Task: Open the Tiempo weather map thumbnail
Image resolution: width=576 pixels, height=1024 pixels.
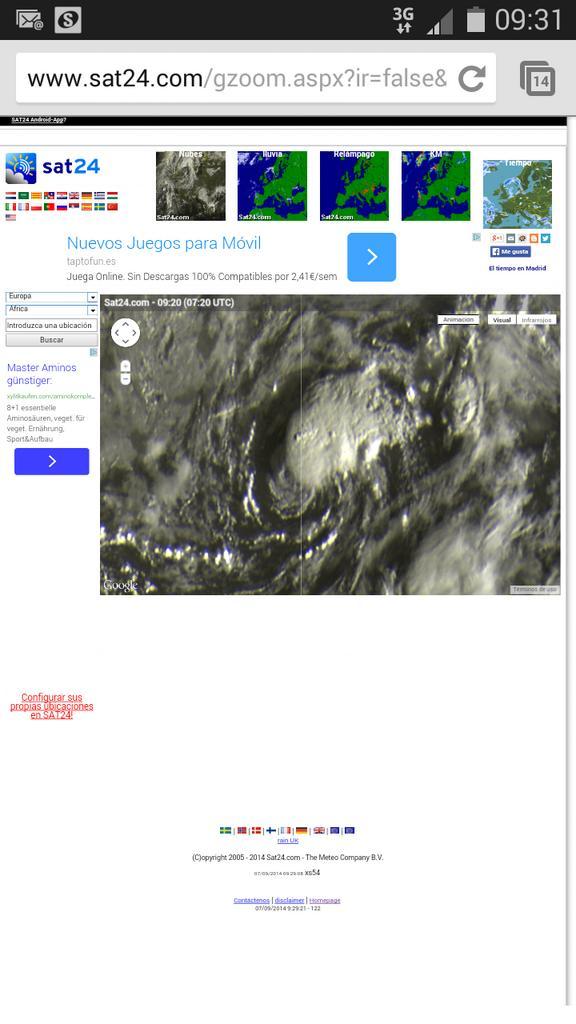Action: 517,195
